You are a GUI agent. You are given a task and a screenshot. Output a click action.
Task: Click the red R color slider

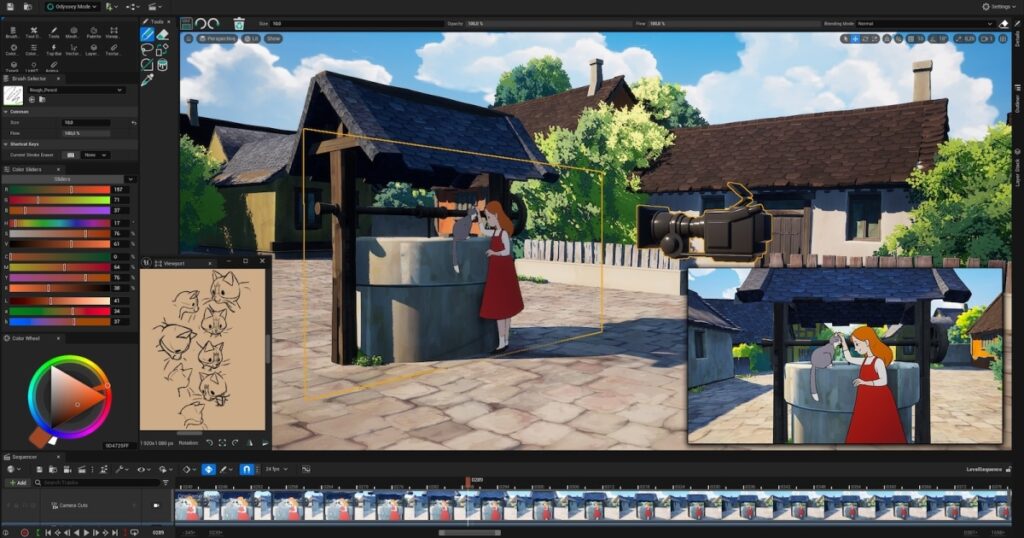pyautogui.click(x=60, y=188)
